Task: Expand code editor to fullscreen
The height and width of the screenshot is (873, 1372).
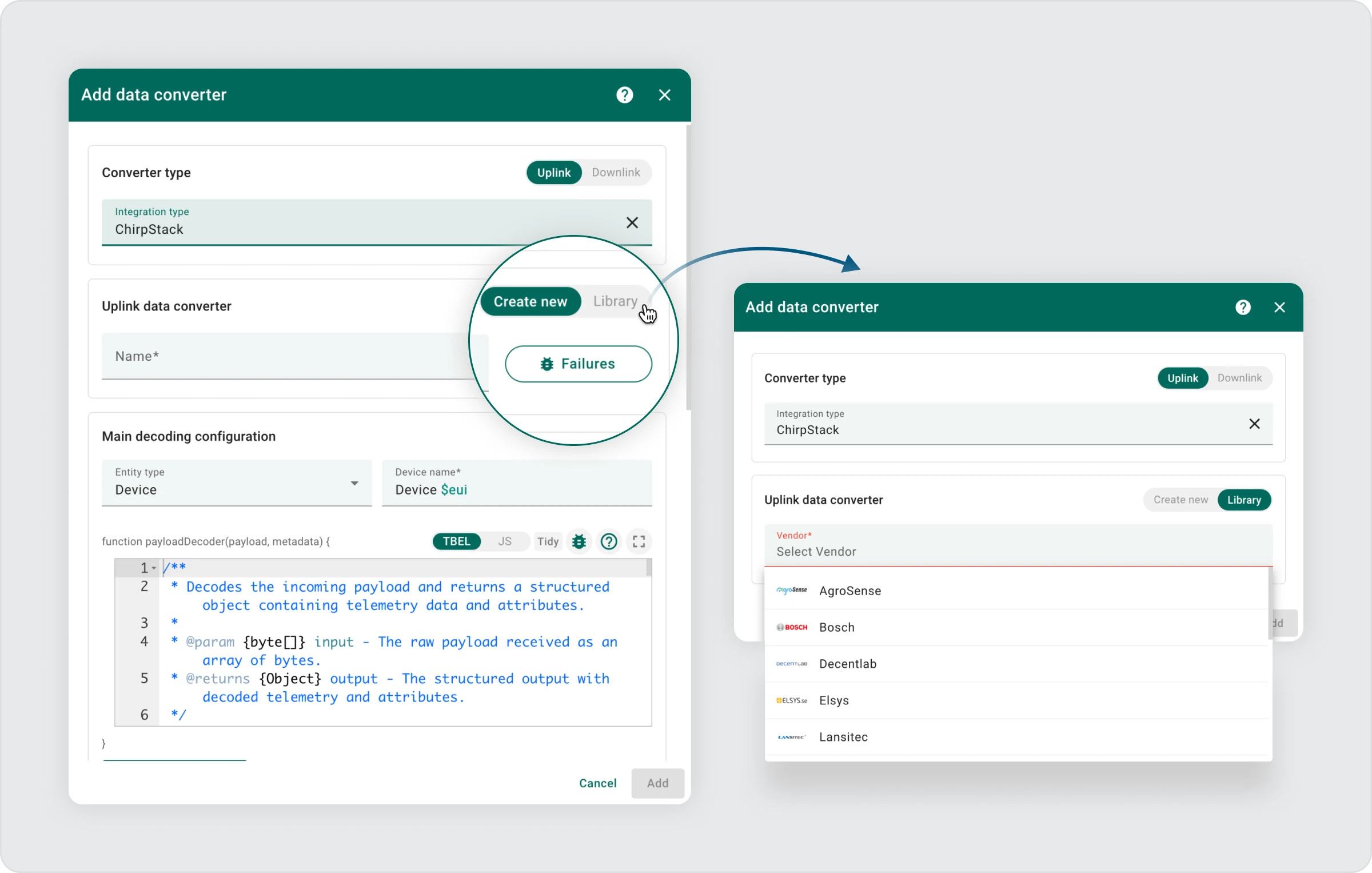Action: [639, 541]
